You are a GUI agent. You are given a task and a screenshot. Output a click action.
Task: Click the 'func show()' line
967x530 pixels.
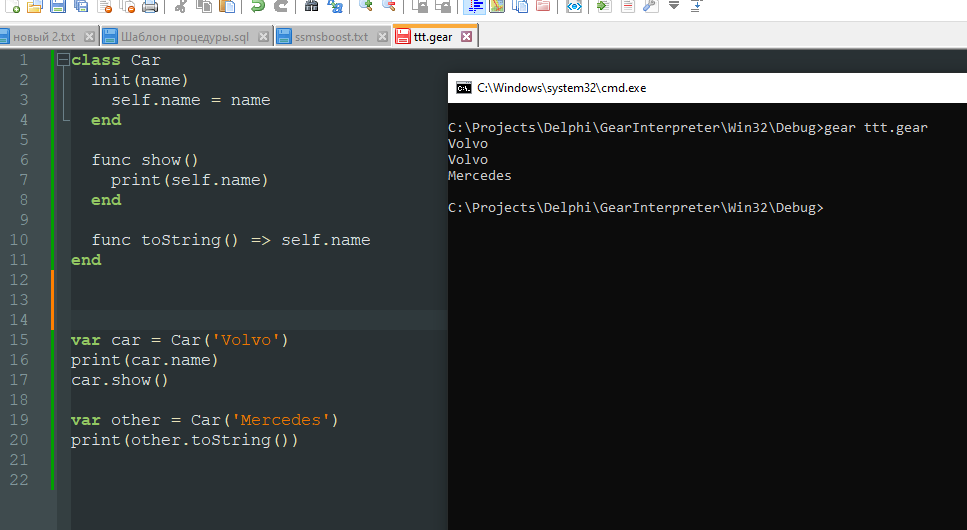click(145, 160)
